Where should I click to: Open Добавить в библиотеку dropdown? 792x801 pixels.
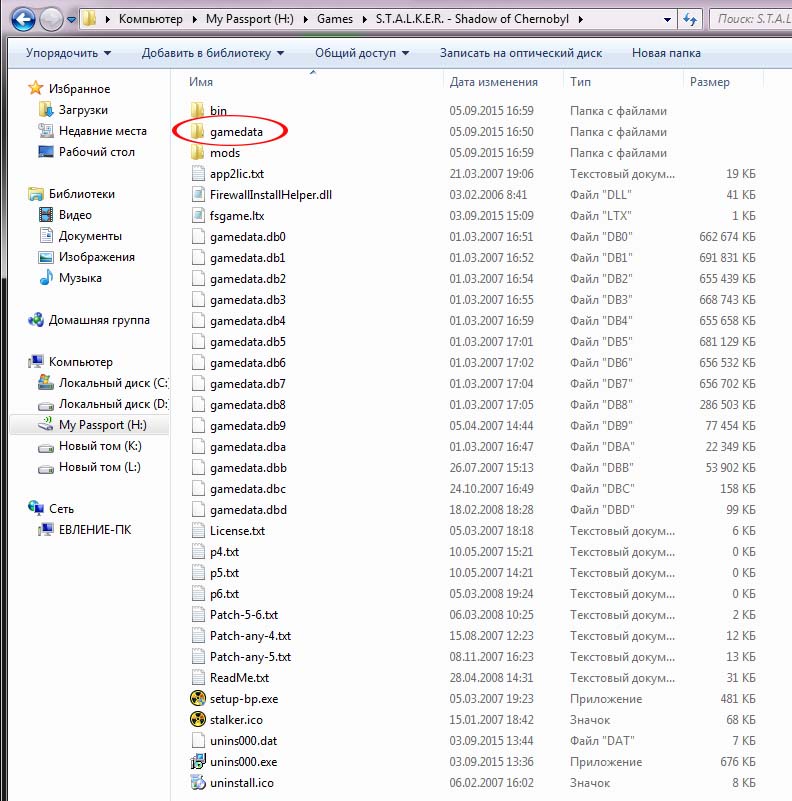click(212, 53)
